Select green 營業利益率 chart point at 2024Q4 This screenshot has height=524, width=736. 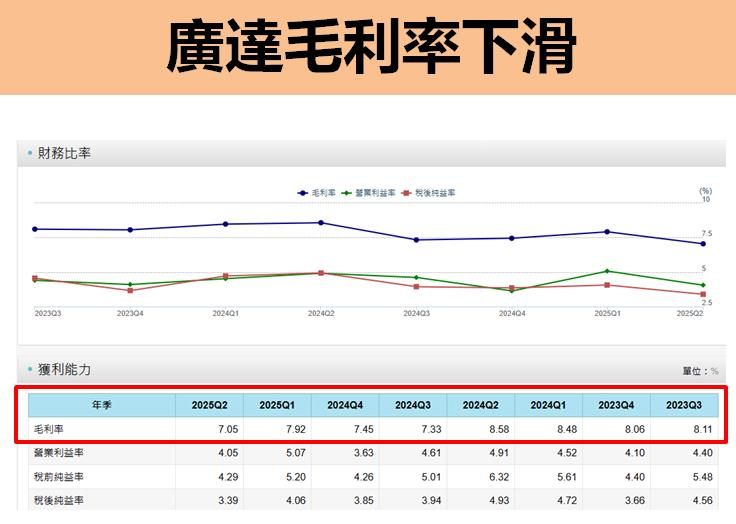(512, 291)
